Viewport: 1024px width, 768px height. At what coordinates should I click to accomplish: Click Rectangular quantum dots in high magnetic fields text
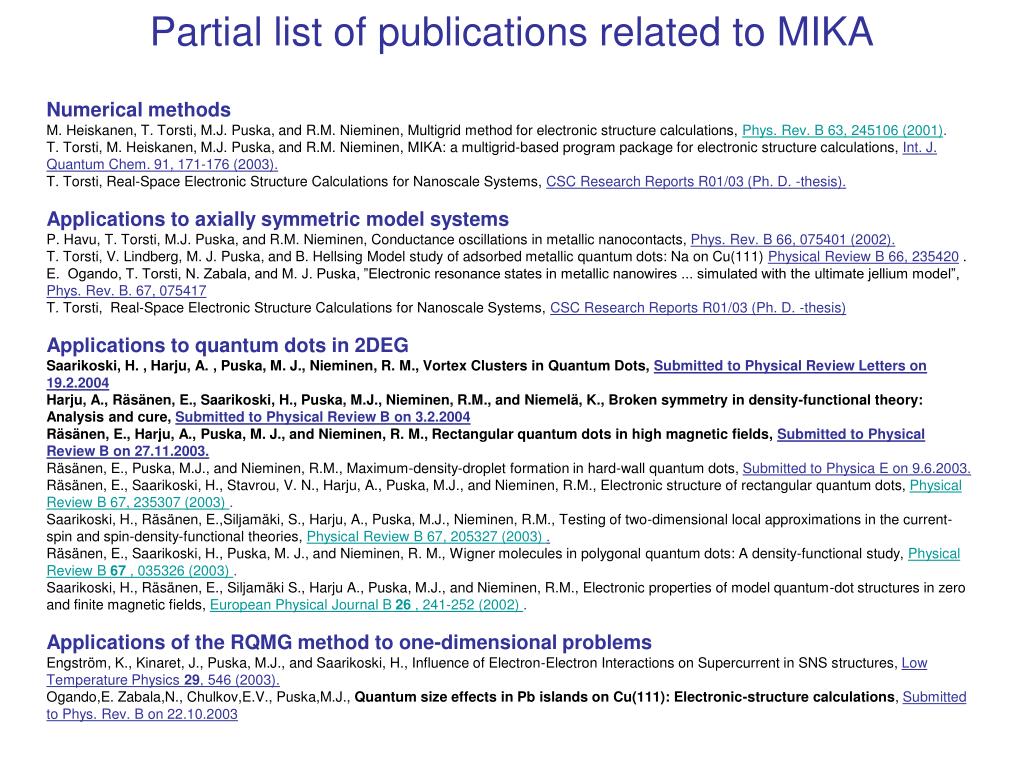(x=601, y=434)
